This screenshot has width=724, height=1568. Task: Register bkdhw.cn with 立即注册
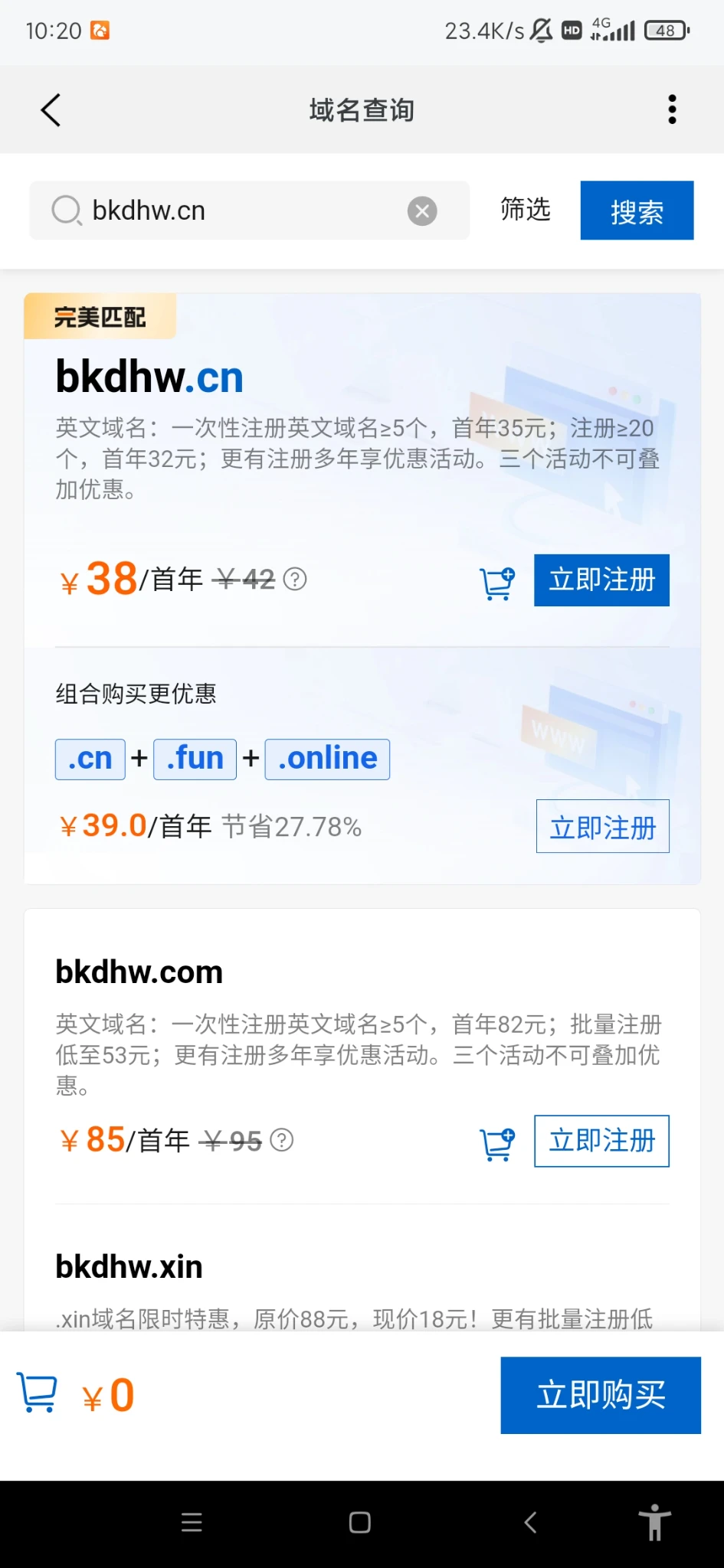pos(601,580)
